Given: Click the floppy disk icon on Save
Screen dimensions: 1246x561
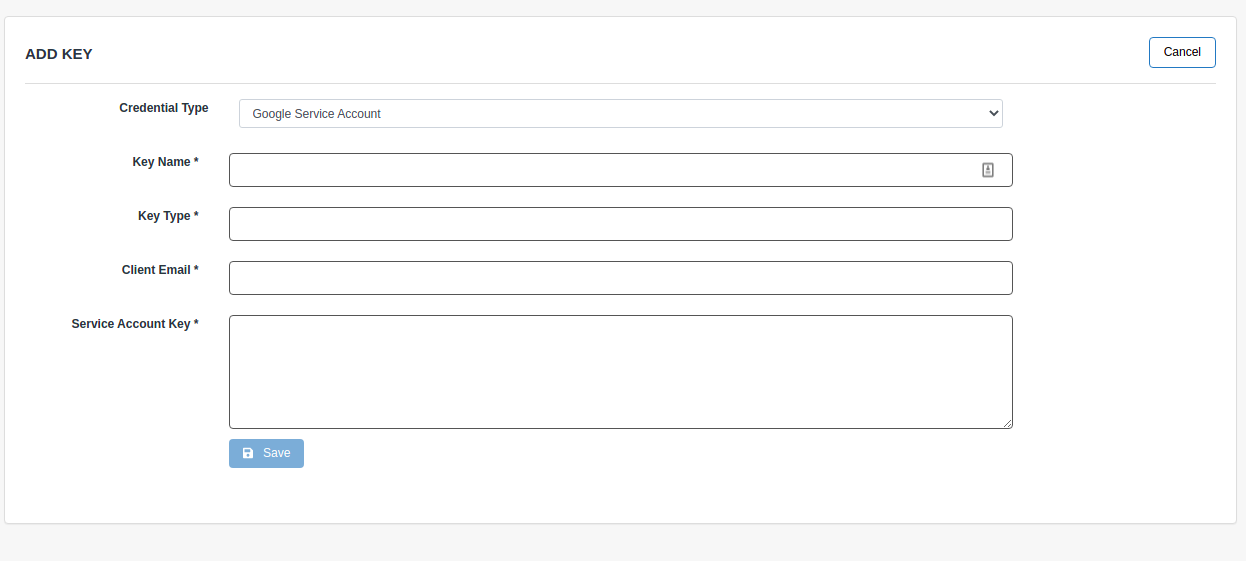Looking at the screenshot, I should point(248,453).
